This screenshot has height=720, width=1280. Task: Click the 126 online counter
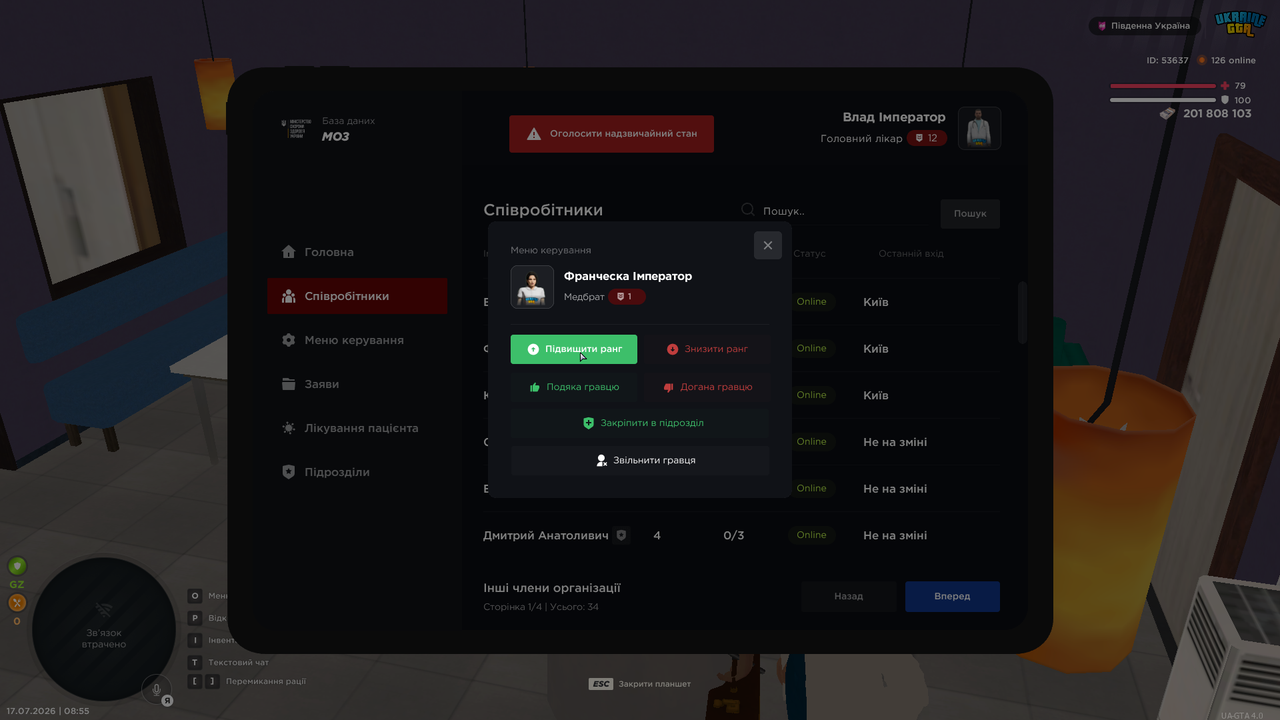(1227, 60)
